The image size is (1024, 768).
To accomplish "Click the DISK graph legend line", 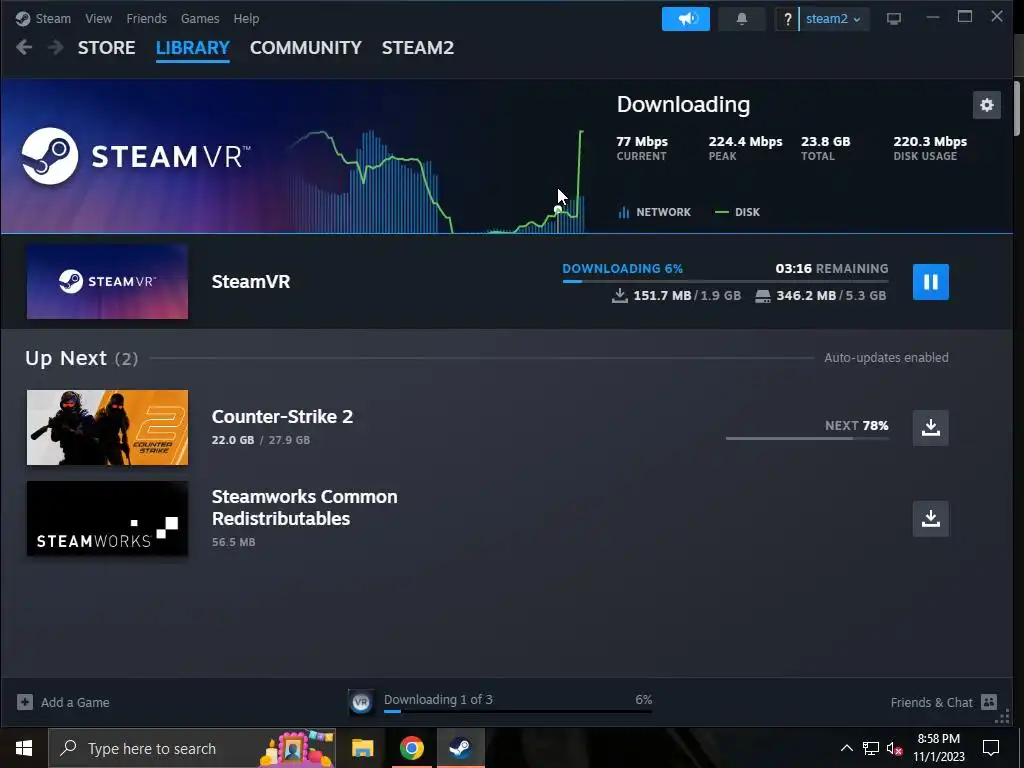I will [x=722, y=212].
